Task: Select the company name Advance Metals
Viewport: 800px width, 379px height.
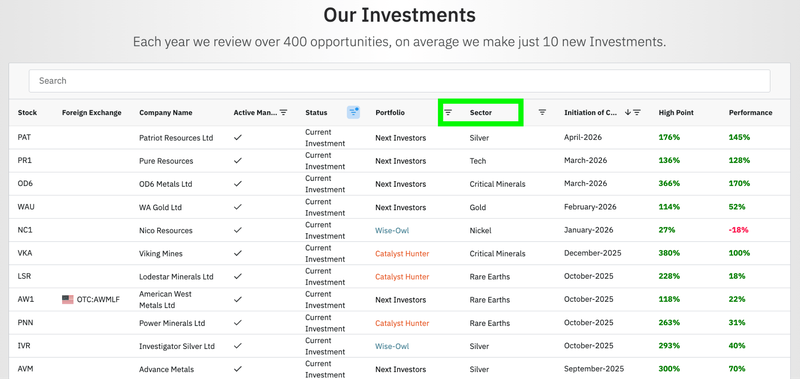Action: pyautogui.click(x=166, y=369)
